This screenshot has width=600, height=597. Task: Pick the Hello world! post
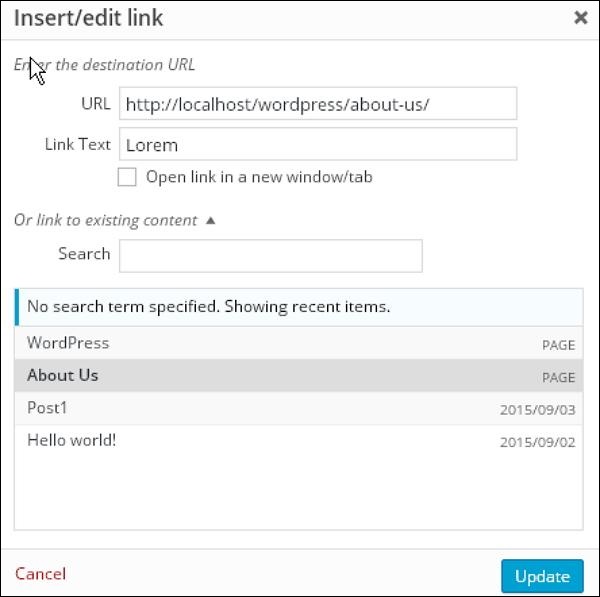[72, 439]
